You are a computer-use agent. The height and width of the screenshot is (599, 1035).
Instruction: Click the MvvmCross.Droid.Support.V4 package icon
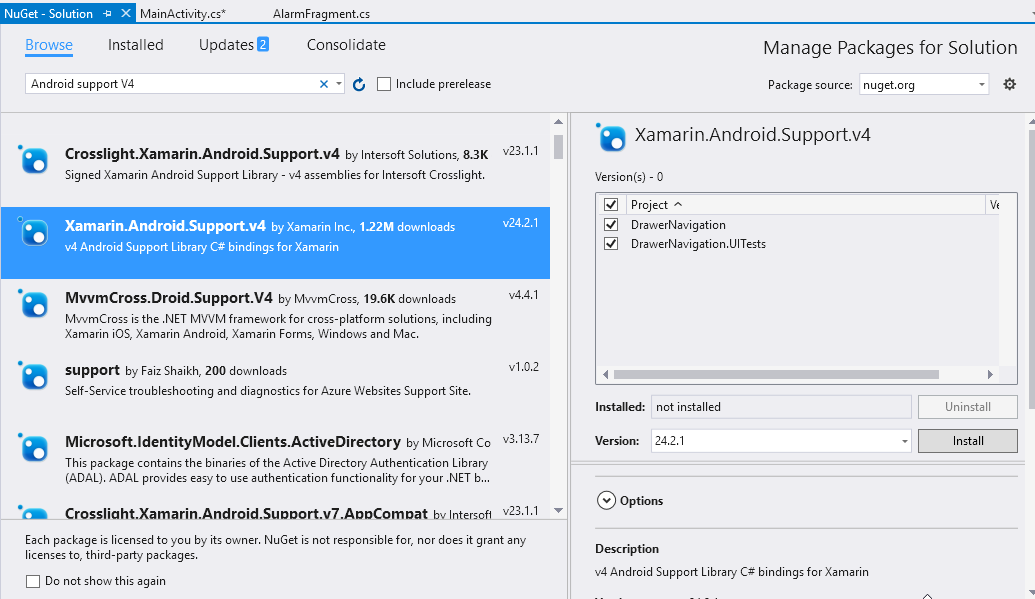click(x=33, y=303)
